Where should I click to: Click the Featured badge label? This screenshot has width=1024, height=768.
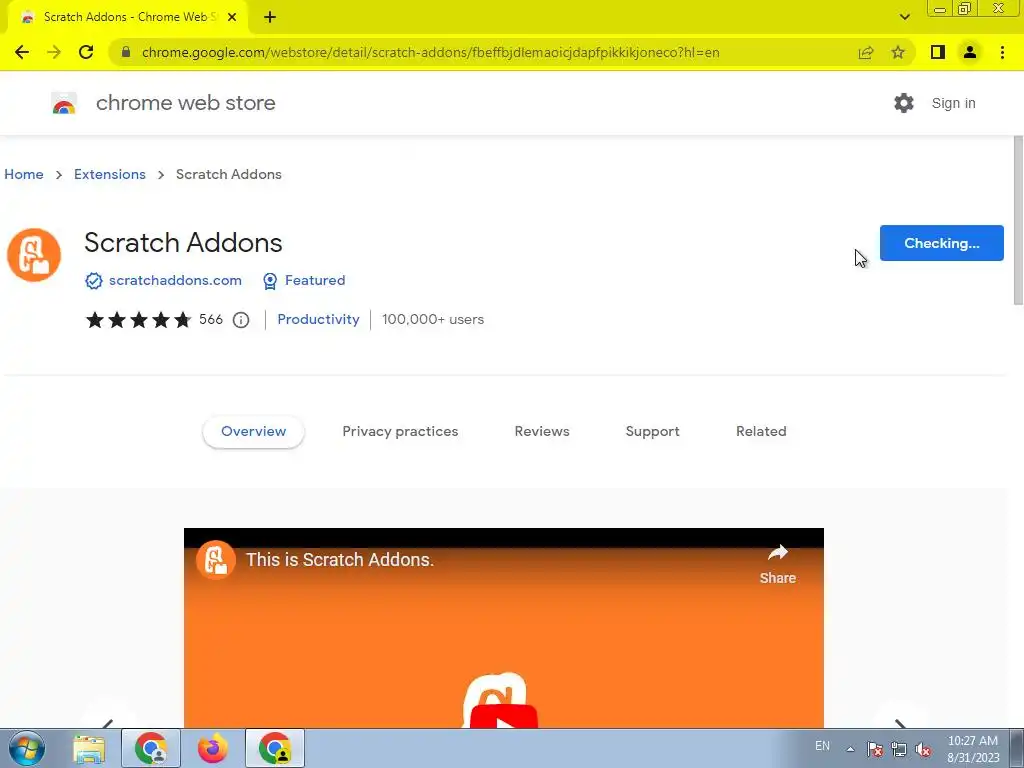point(315,280)
